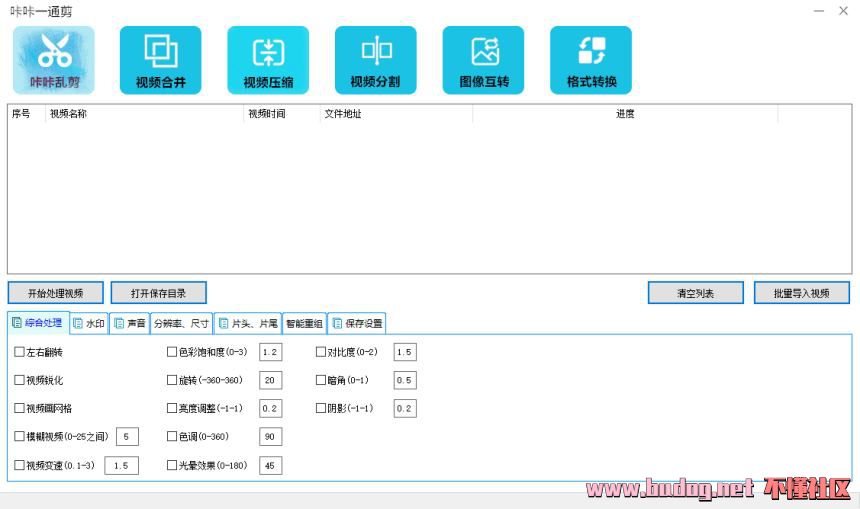Screen dimensions: 860x509
Task: Click the 批量导入视频 button
Action: [x=801, y=293]
